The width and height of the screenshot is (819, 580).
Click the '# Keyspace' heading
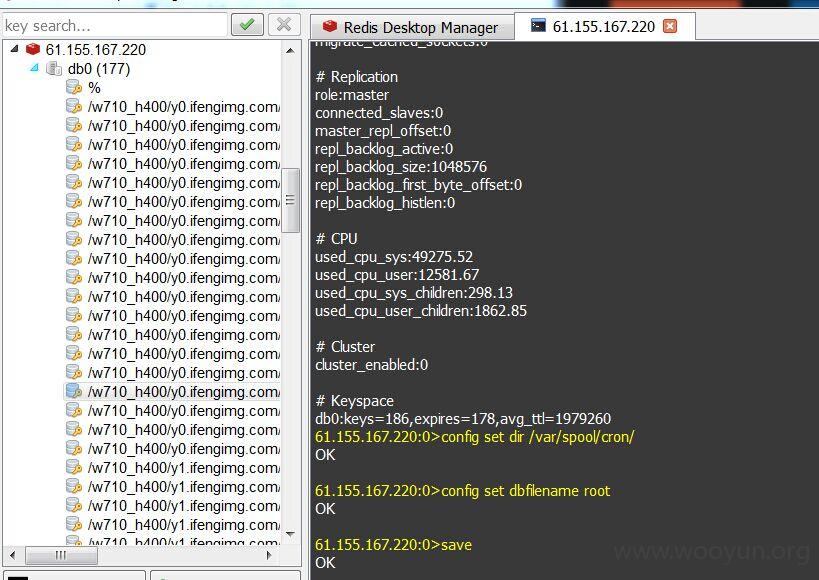click(355, 401)
